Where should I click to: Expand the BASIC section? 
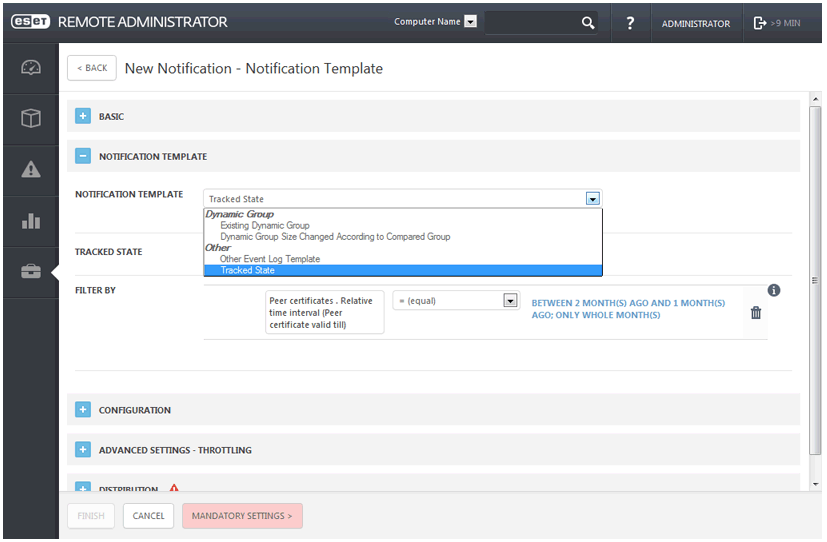(x=83, y=116)
